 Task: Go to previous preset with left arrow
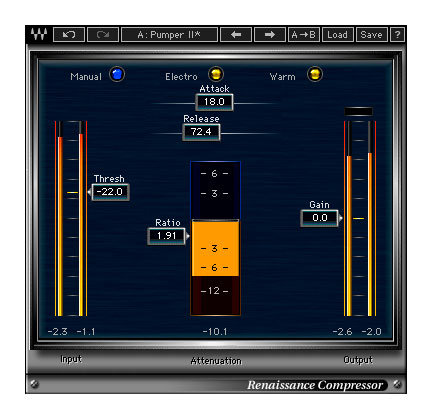pos(236,35)
